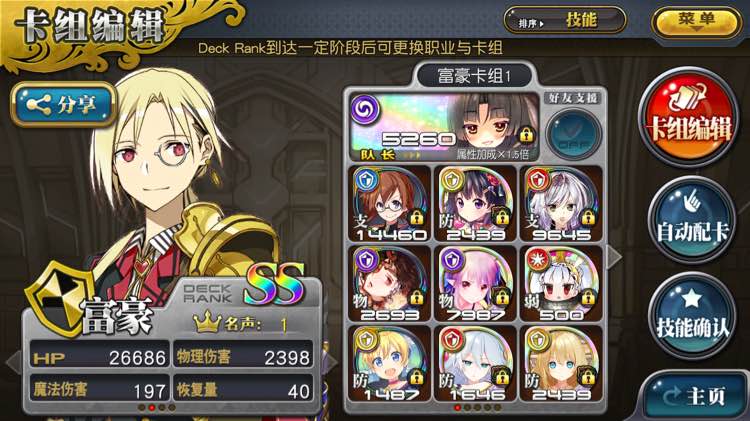750x421 pixels.
Task: Select the first stats page indicator dot
Action: [142, 408]
